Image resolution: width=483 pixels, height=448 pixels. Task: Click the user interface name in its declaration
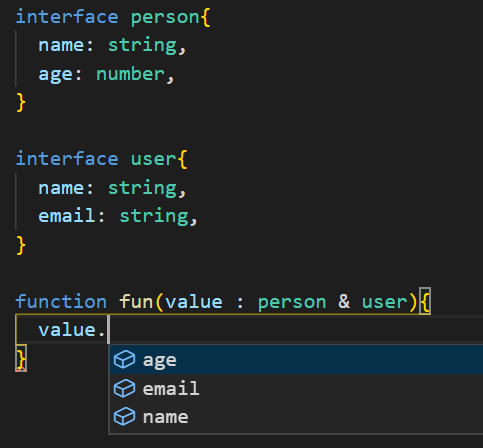(153, 159)
